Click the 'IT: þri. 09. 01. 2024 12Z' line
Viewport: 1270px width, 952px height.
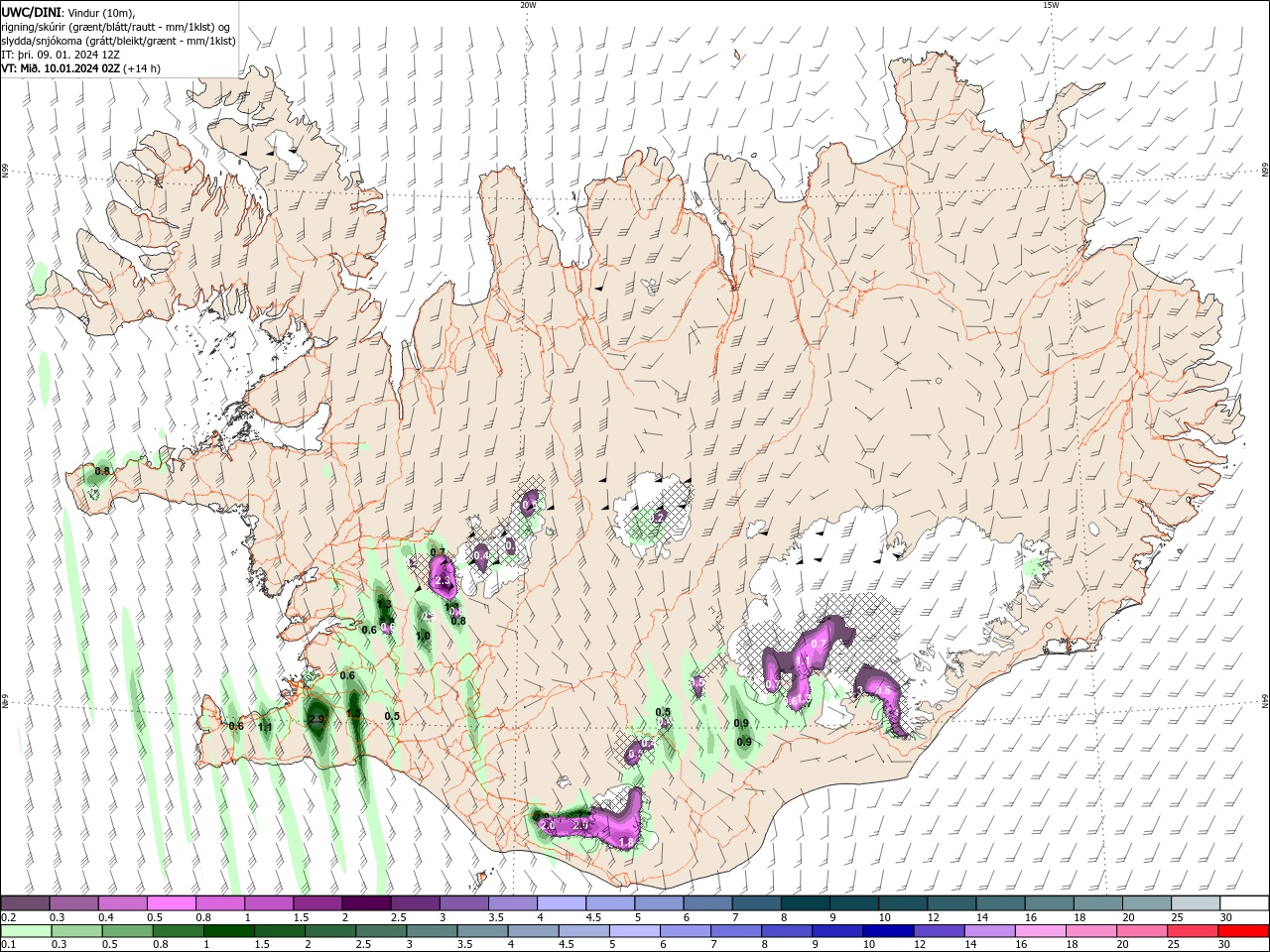62,55
